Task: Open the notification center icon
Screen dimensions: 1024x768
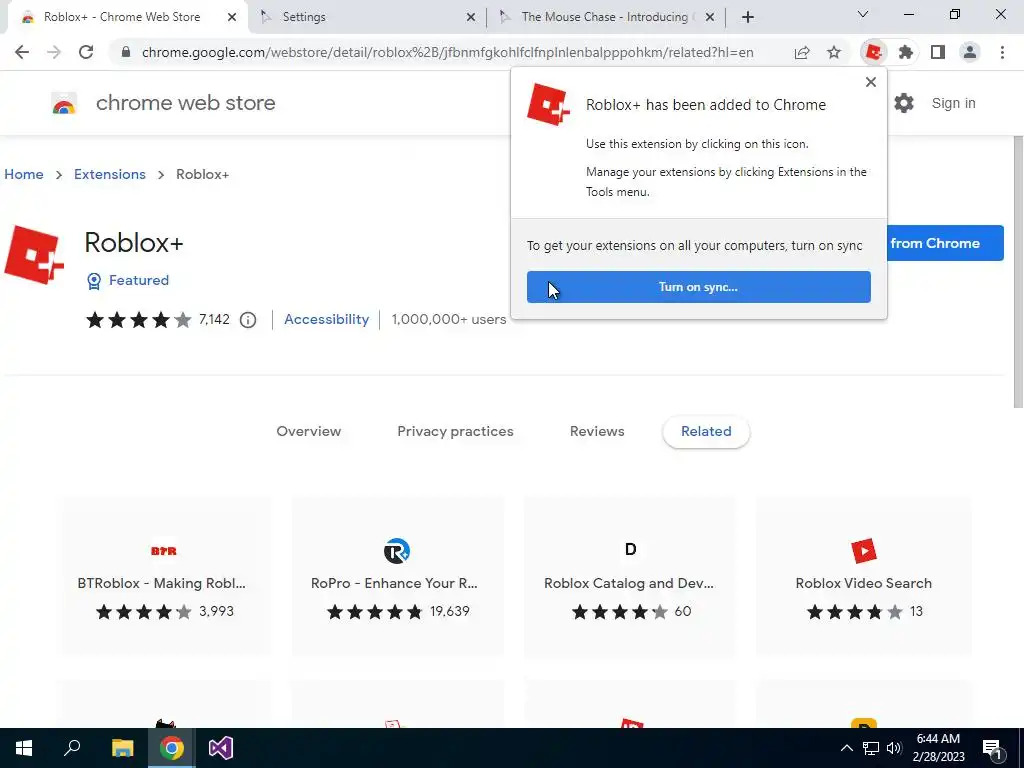Action: (x=993, y=749)
